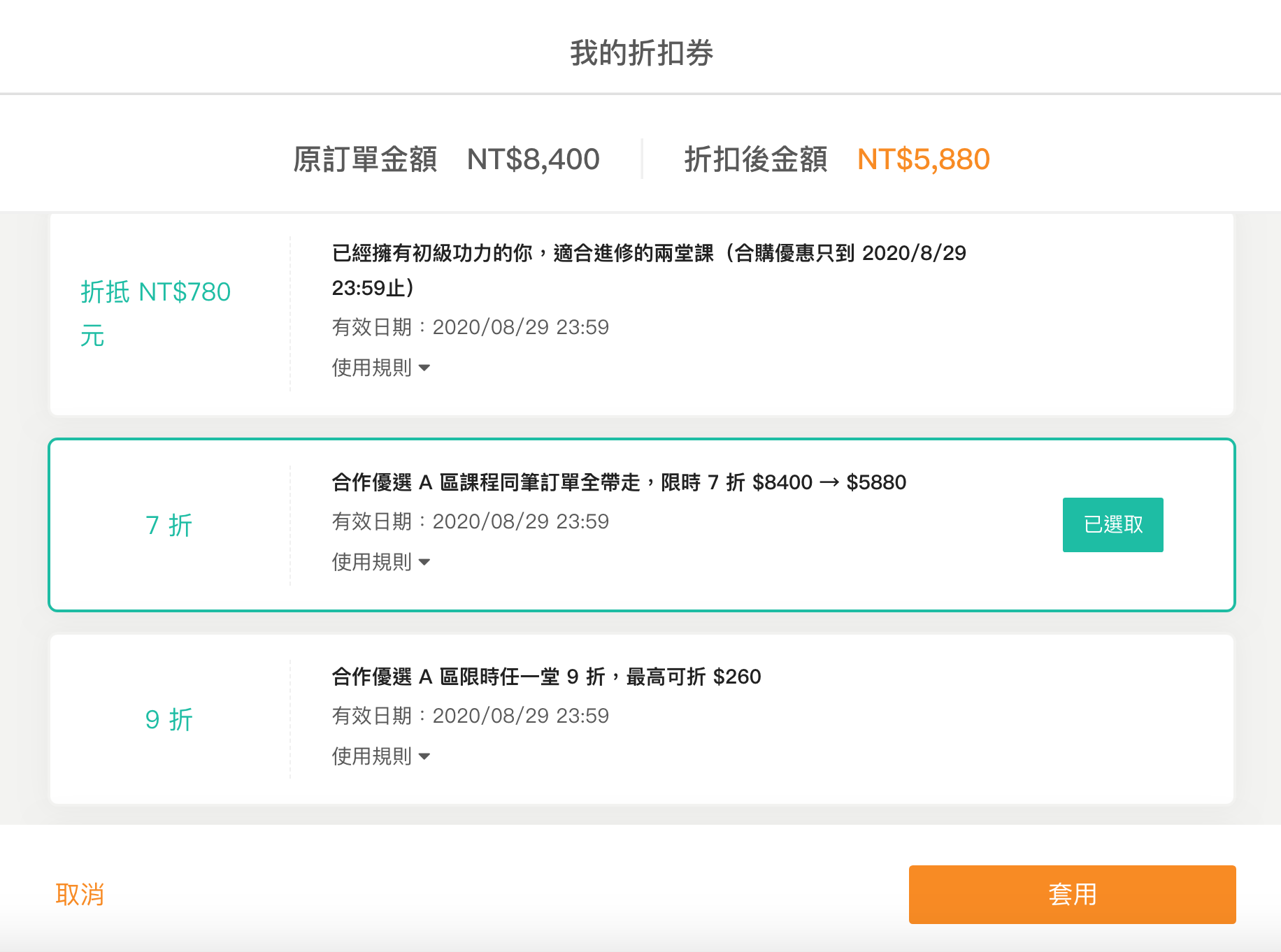
Task: Click the down-arrow icon in the 9 折 coupon
Action: pos(424,757)
